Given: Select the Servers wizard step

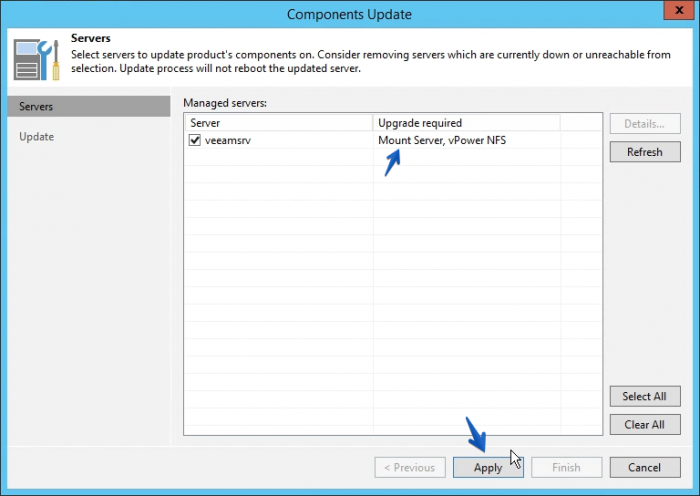Looking at the screenshot, I should (x=89, y=106).
